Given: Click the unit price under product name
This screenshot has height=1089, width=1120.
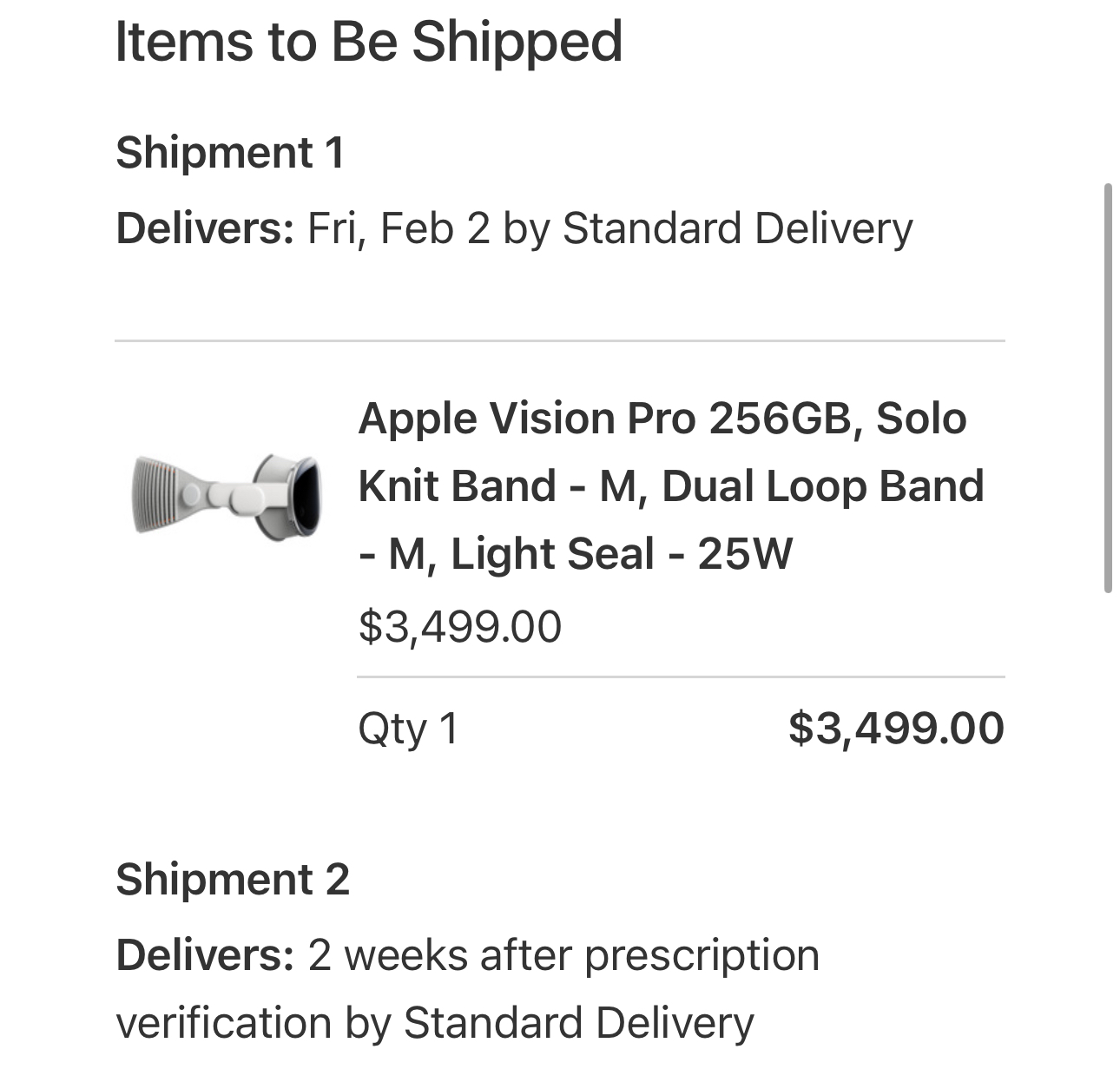Looking at the screenshot, I should coord(460,626).
